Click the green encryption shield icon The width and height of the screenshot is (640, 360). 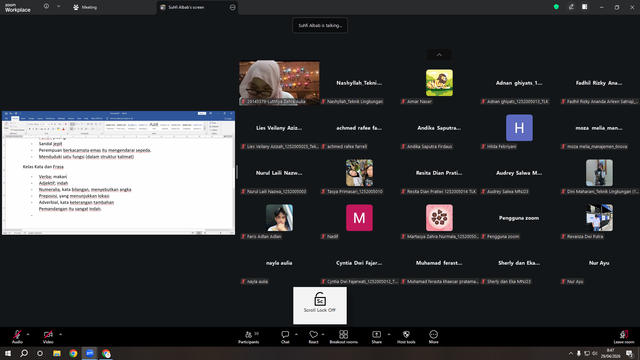[556, 7]
